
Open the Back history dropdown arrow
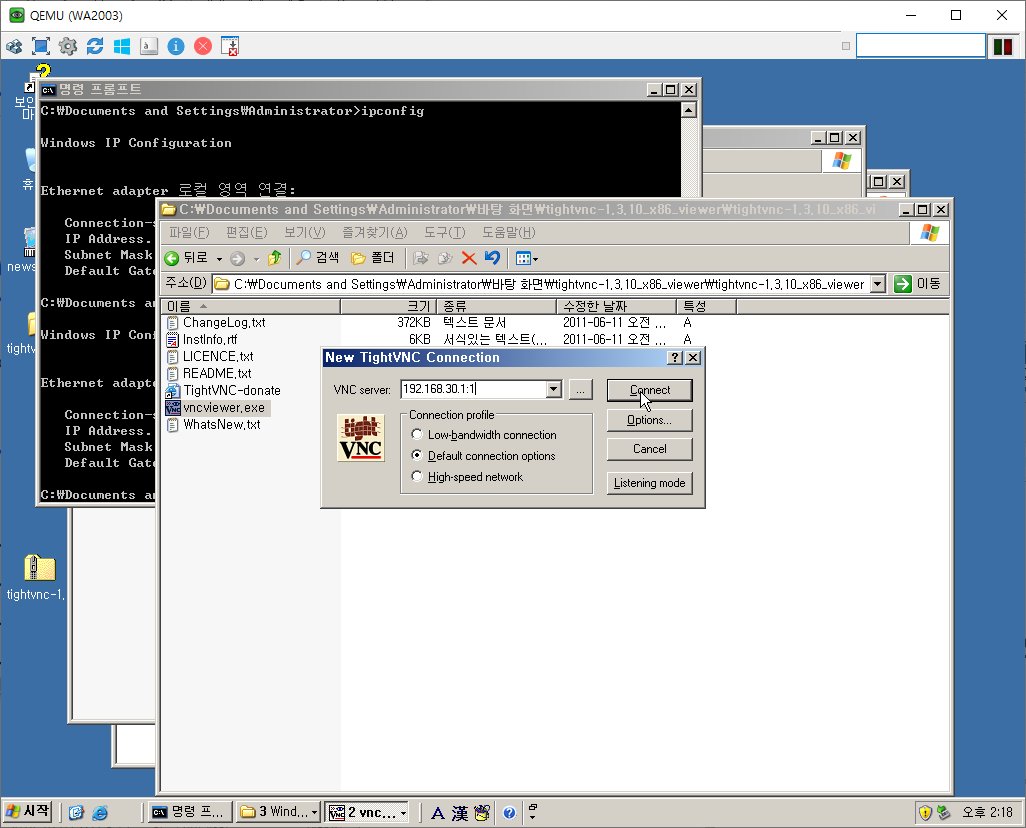click(x=219, y=259)
